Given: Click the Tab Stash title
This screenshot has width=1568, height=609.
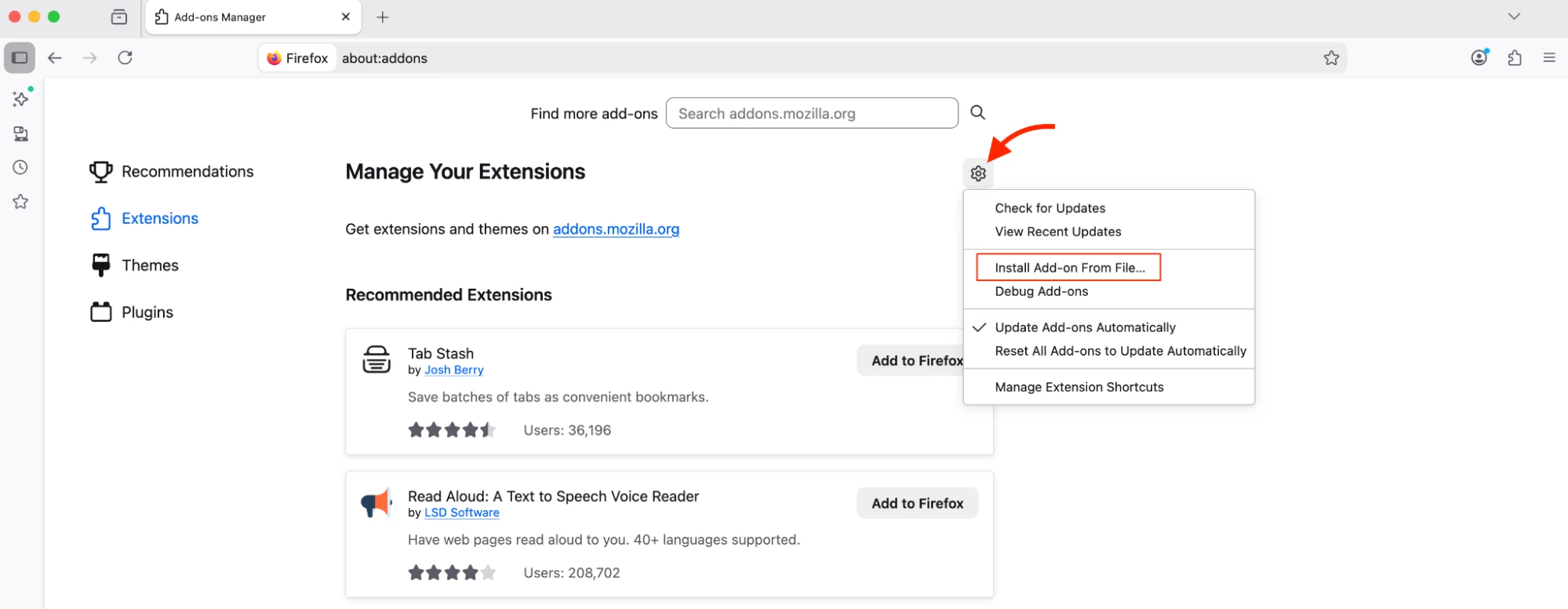Looking at the screenshot, I should pyautogui.click(x=441, y=353).
